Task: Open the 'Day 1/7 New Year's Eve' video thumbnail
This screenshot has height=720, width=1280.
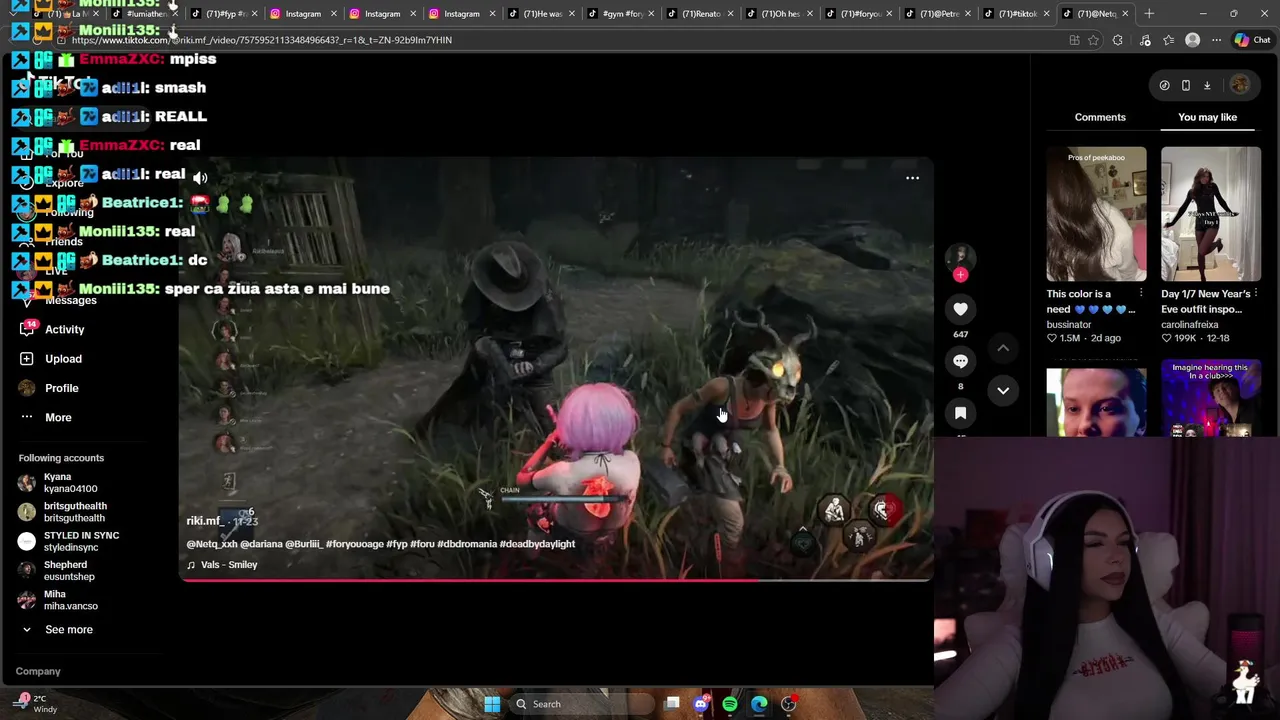Action: (x=1211, y=214)
